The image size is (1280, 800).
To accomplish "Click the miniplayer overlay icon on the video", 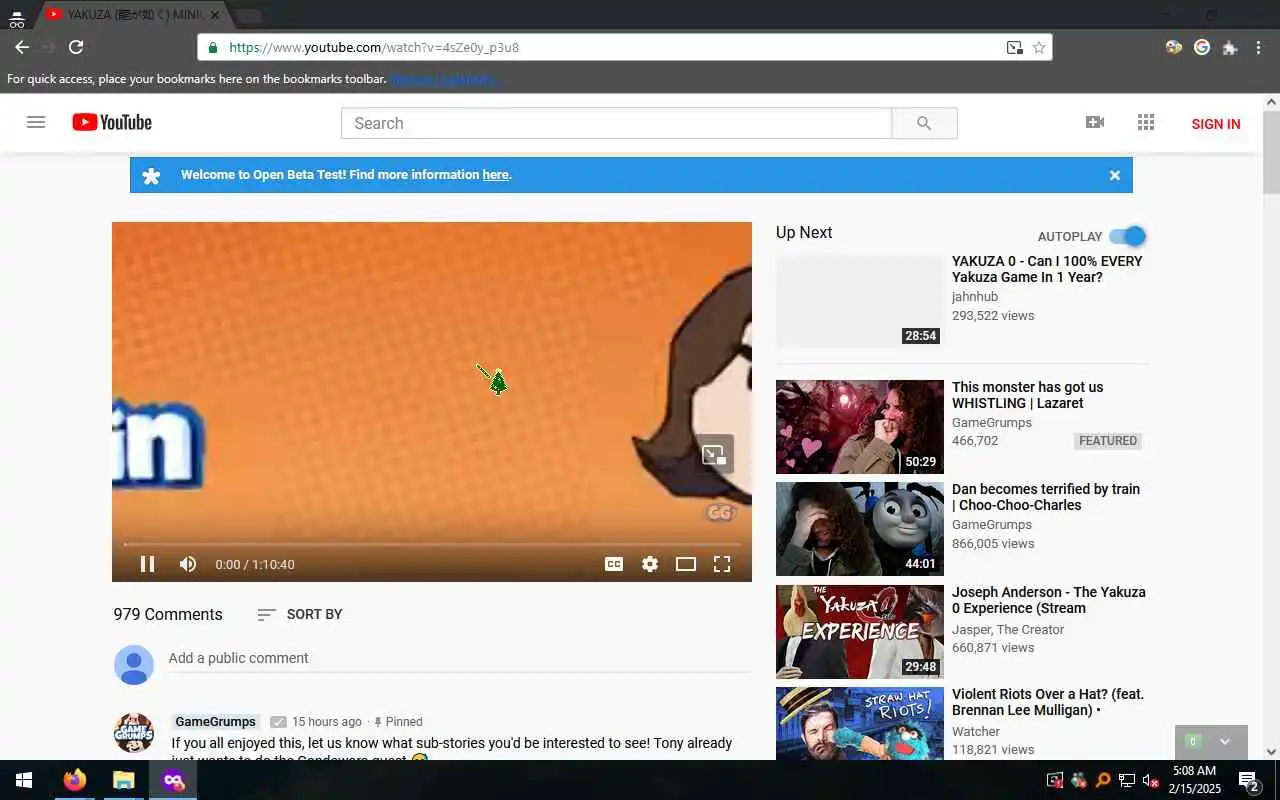I will click(x=714, y=454).
